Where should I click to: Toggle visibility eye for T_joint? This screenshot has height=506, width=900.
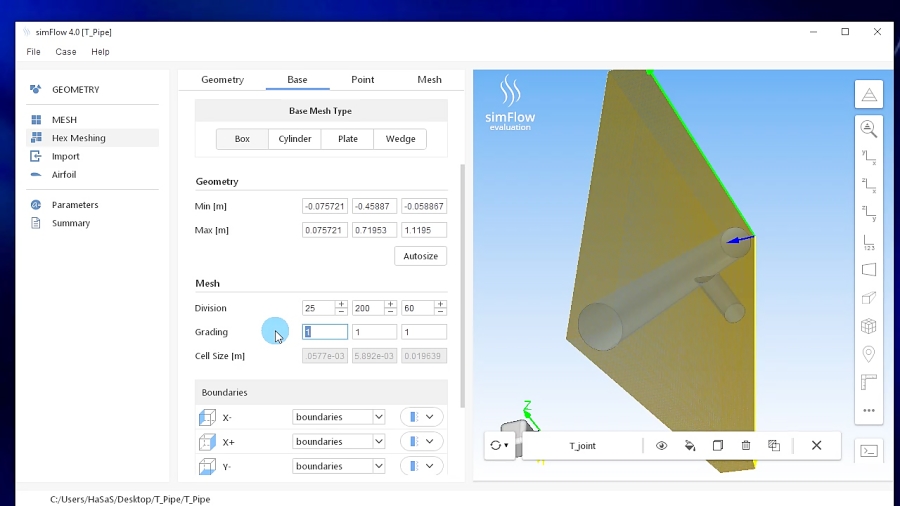[x=661, y=446]
